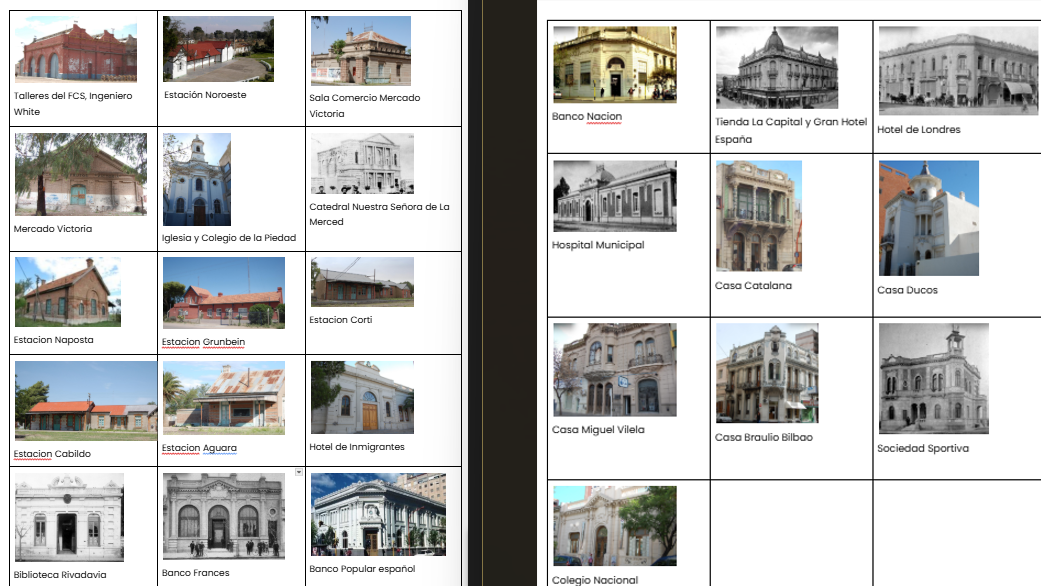Select the Casa Catalana photo
The height and width of the screenshot is (586, 1041).
(759, 216)
